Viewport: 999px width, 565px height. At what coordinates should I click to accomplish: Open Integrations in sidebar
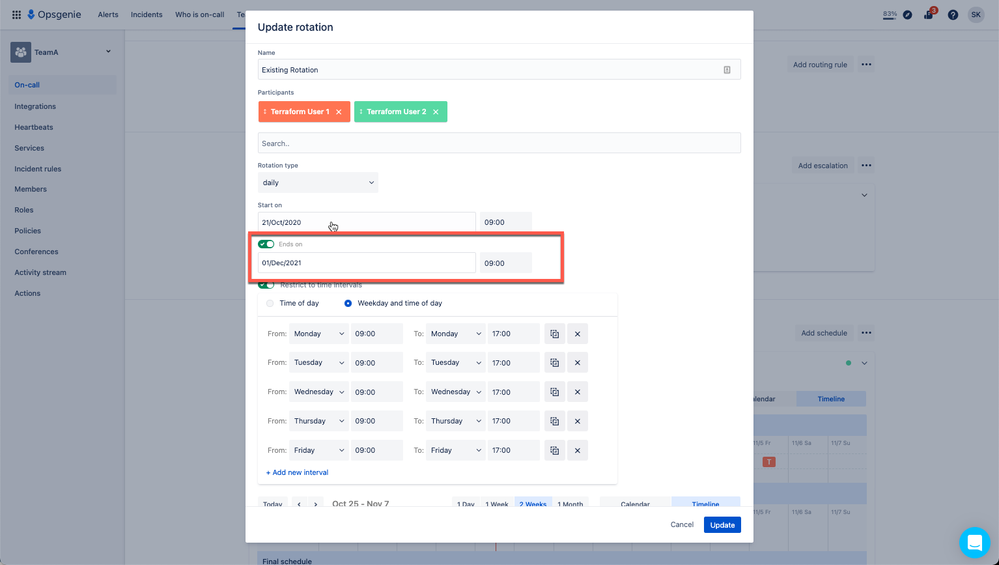click(35, 106)
